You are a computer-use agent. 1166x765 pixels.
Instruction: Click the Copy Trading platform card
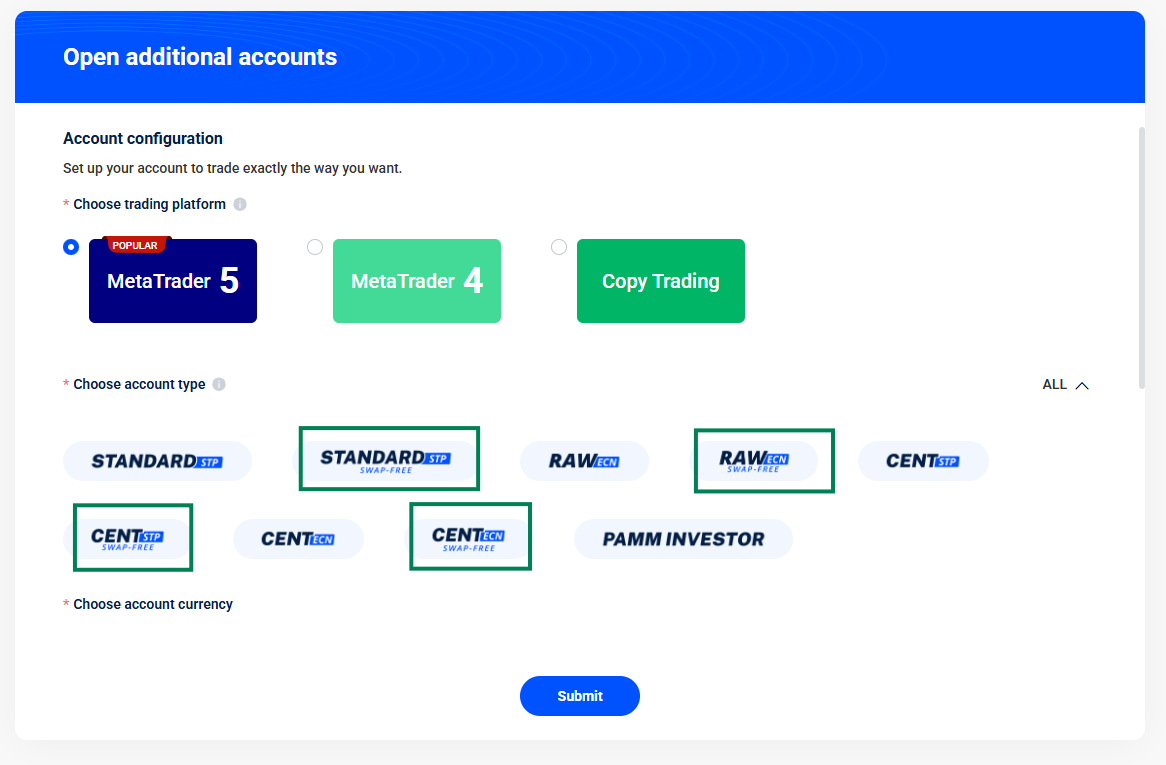point(661,281)
